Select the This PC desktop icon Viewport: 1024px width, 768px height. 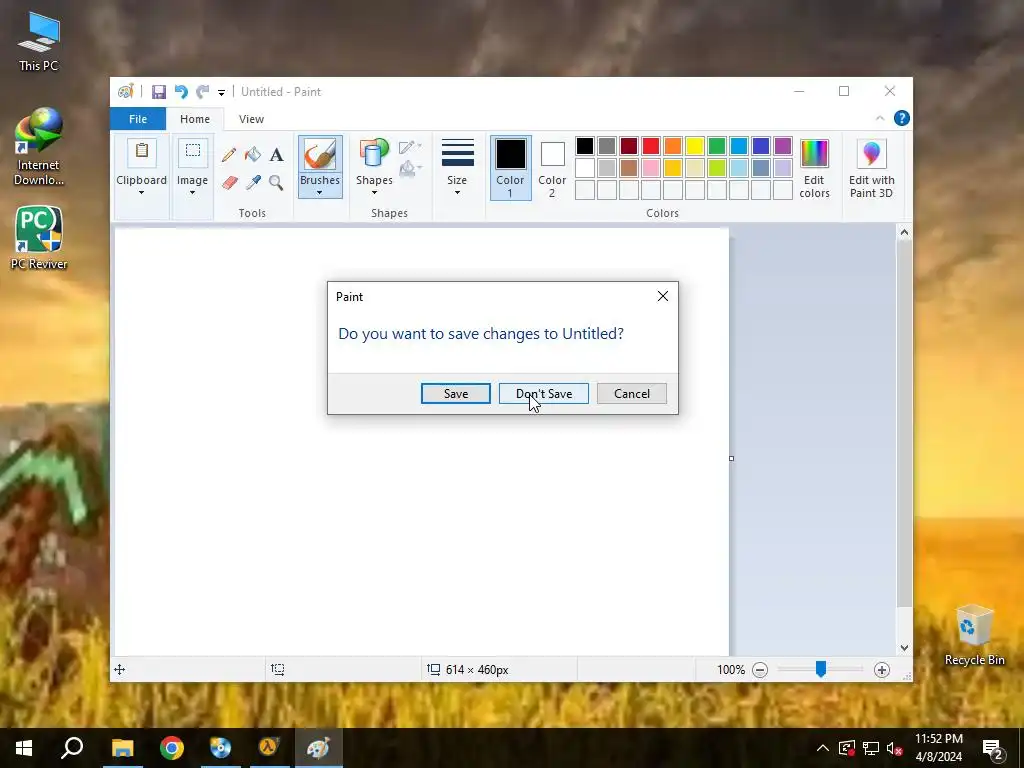(x=39, y=40)
